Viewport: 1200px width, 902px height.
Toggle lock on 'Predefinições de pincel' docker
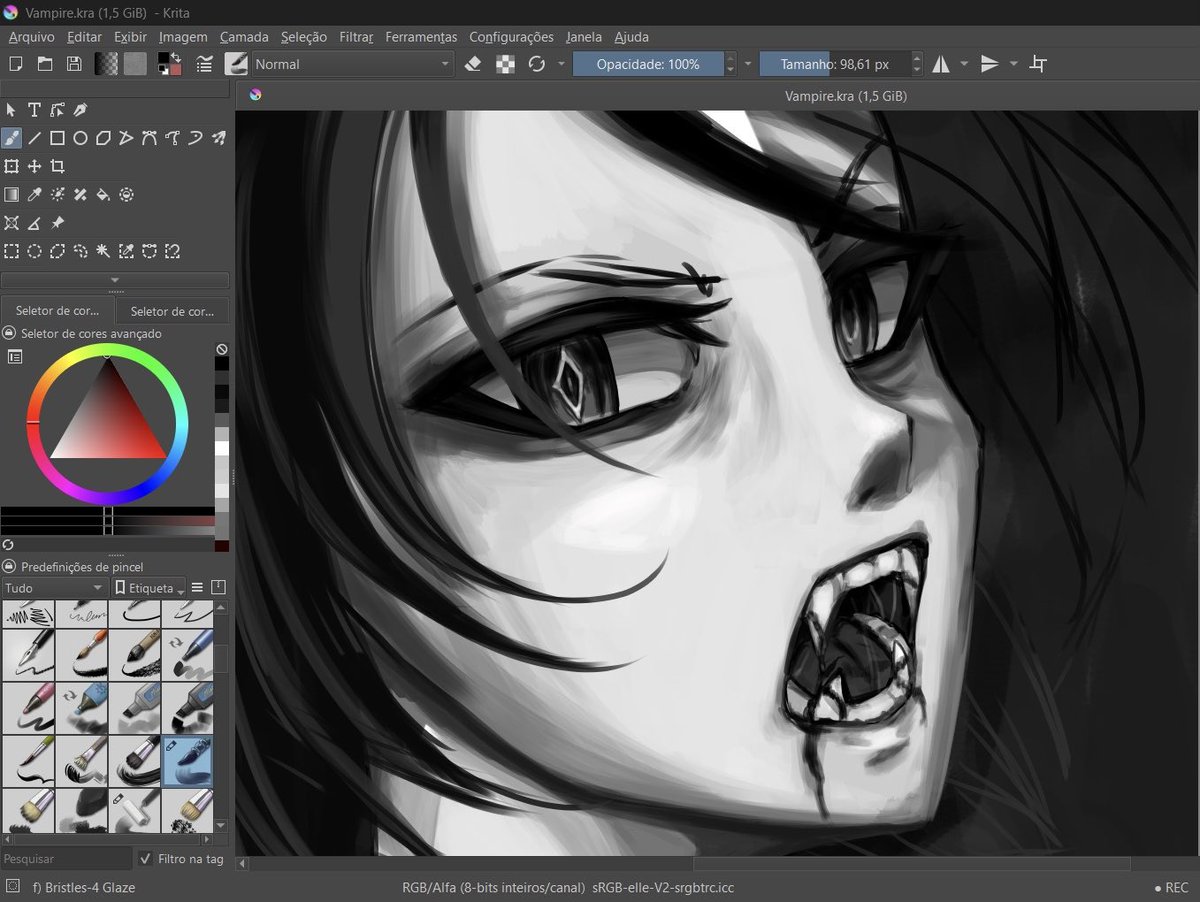click(x=9, y=567)
